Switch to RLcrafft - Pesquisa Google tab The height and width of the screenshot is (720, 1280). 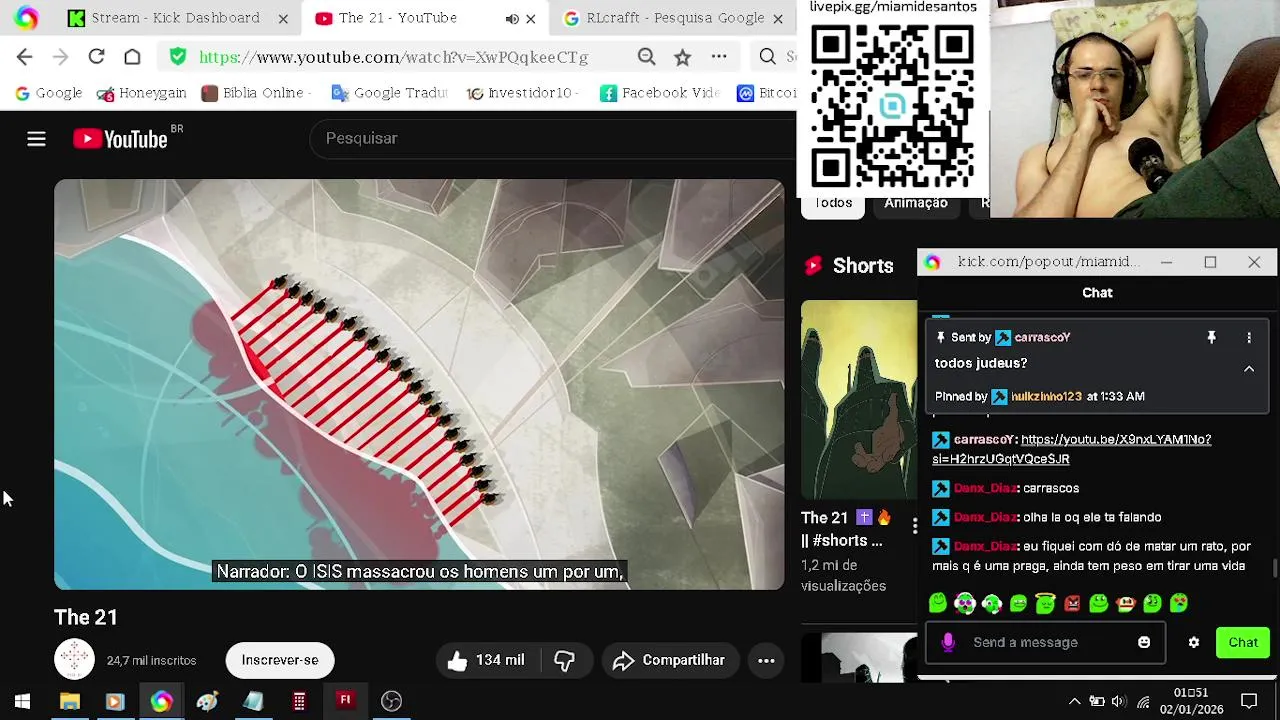coord(674,18)
